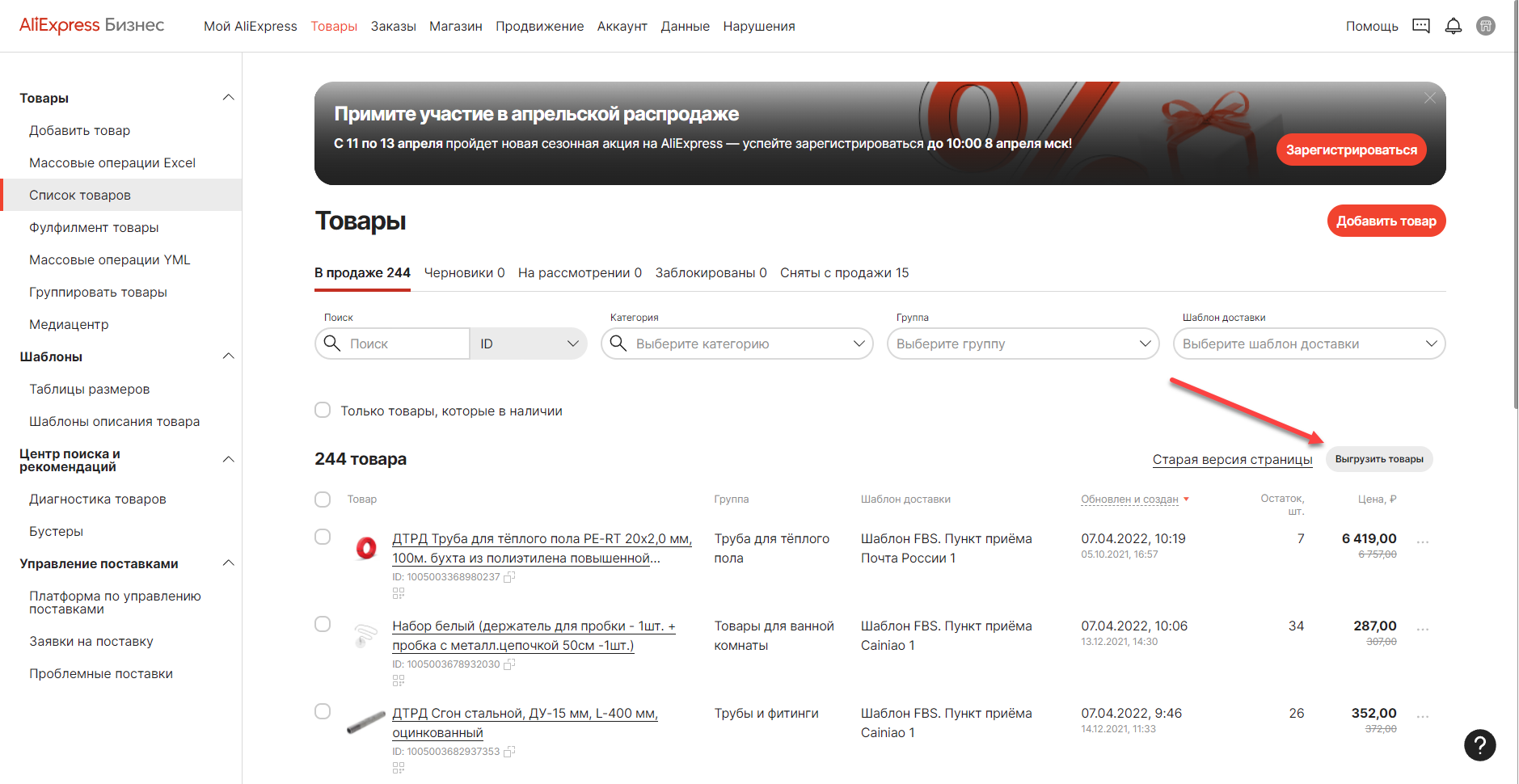The image size is (1519, 784).
Task: Show QR code for Набор белый product
Action: tap(399, 681)
